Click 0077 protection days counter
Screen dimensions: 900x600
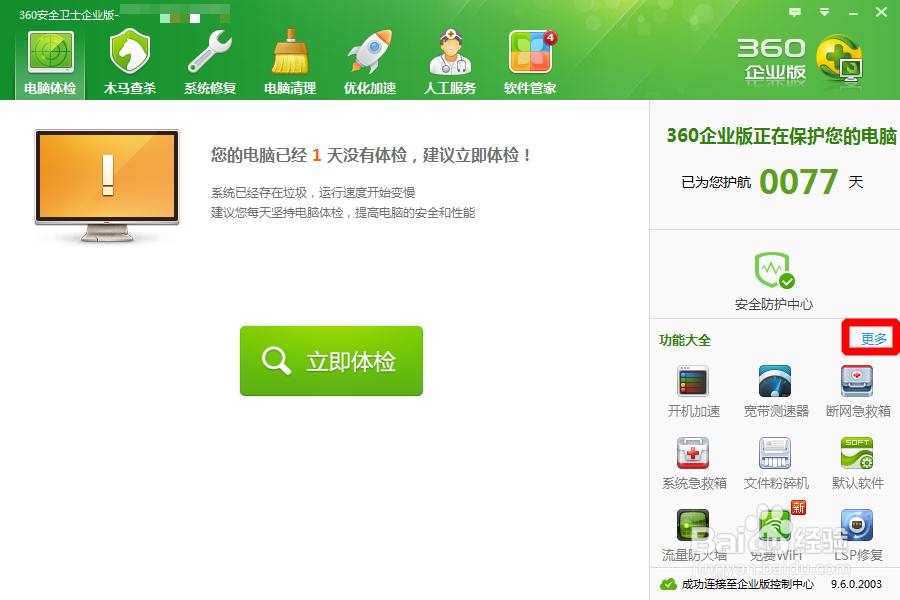(798, 182)
